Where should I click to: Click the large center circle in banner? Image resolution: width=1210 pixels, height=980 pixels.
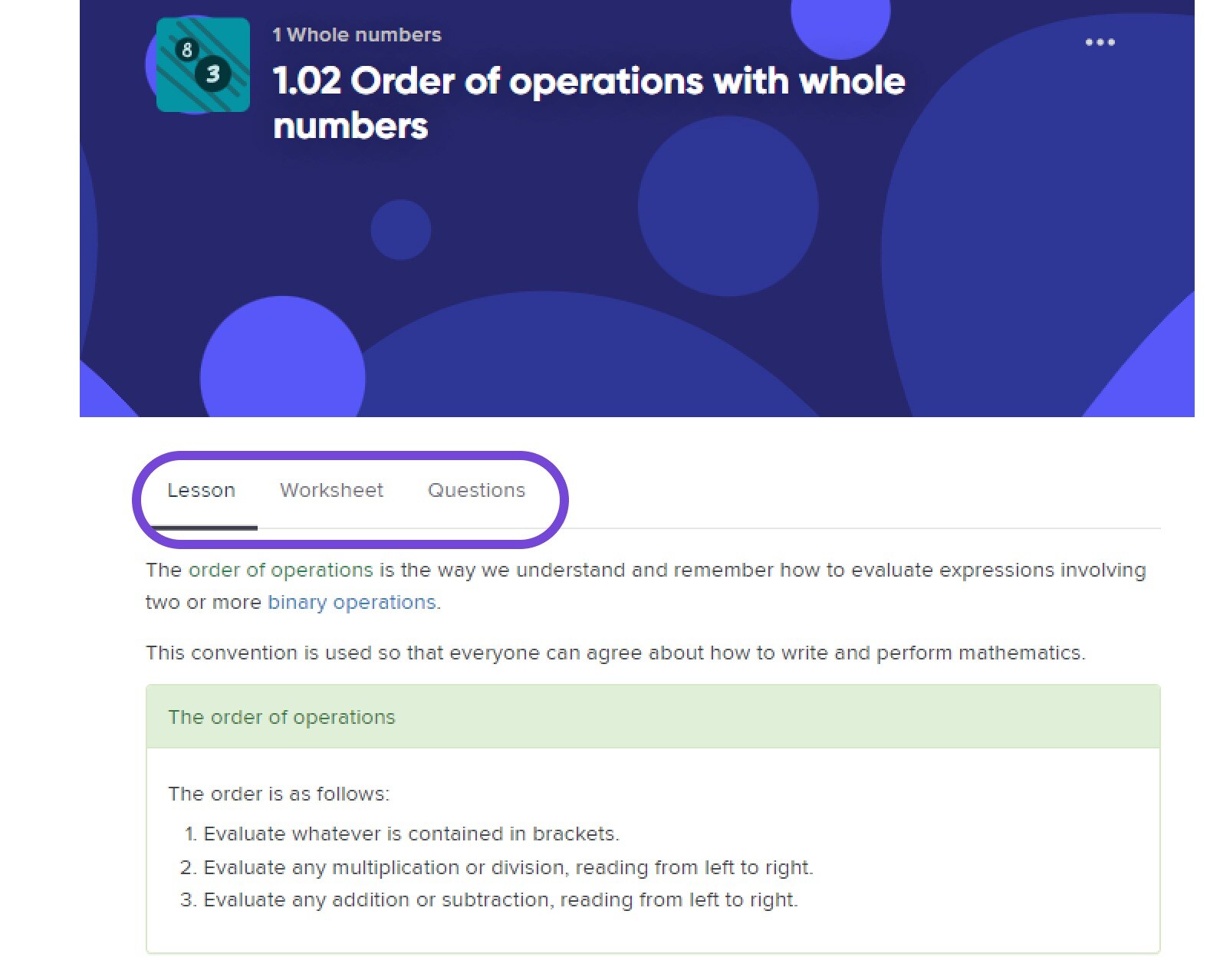pyautogui.click(x=728, y=206)
